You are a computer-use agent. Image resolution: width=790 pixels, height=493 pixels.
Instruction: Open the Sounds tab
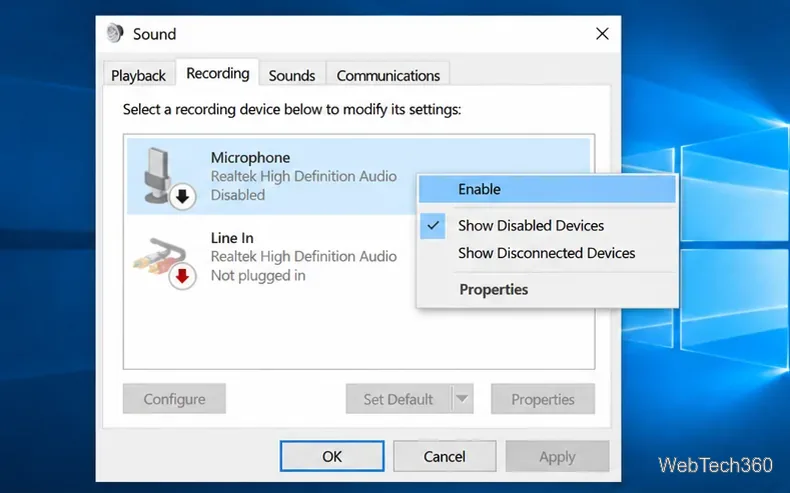click(x=292, y=76)
